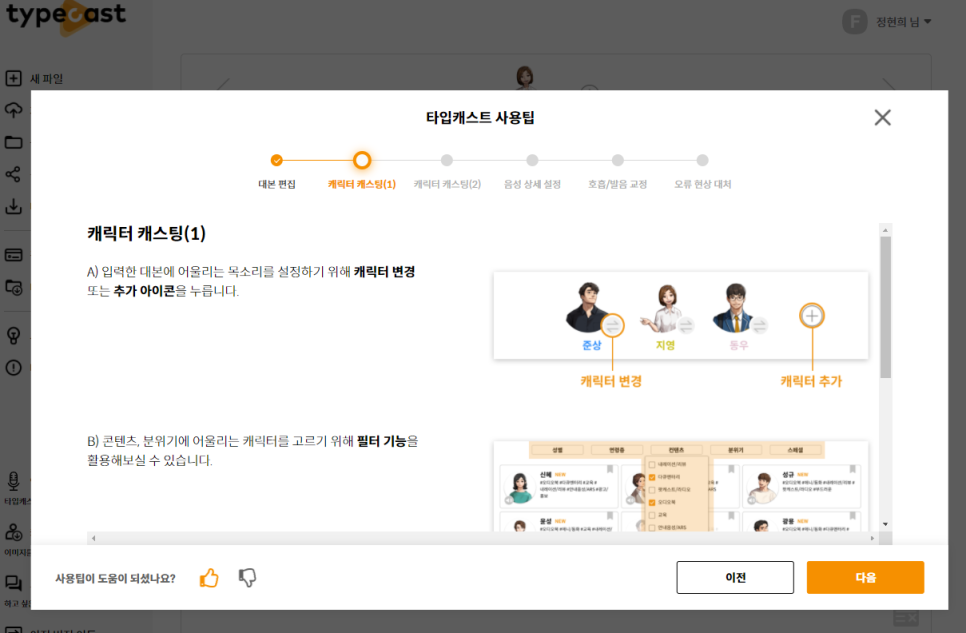Click the 동우 character image in illustration
The image size is (966, 633).
[734, 308]
